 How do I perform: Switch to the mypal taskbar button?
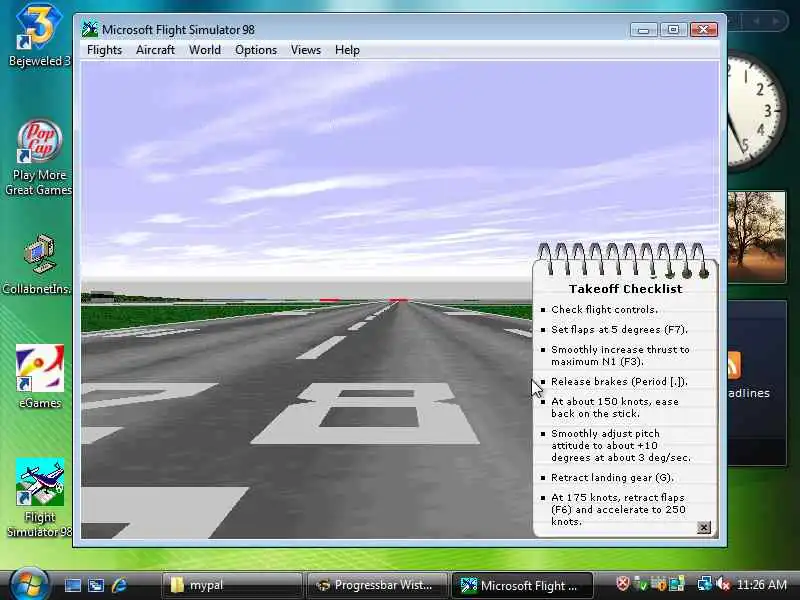click(232, 585)
